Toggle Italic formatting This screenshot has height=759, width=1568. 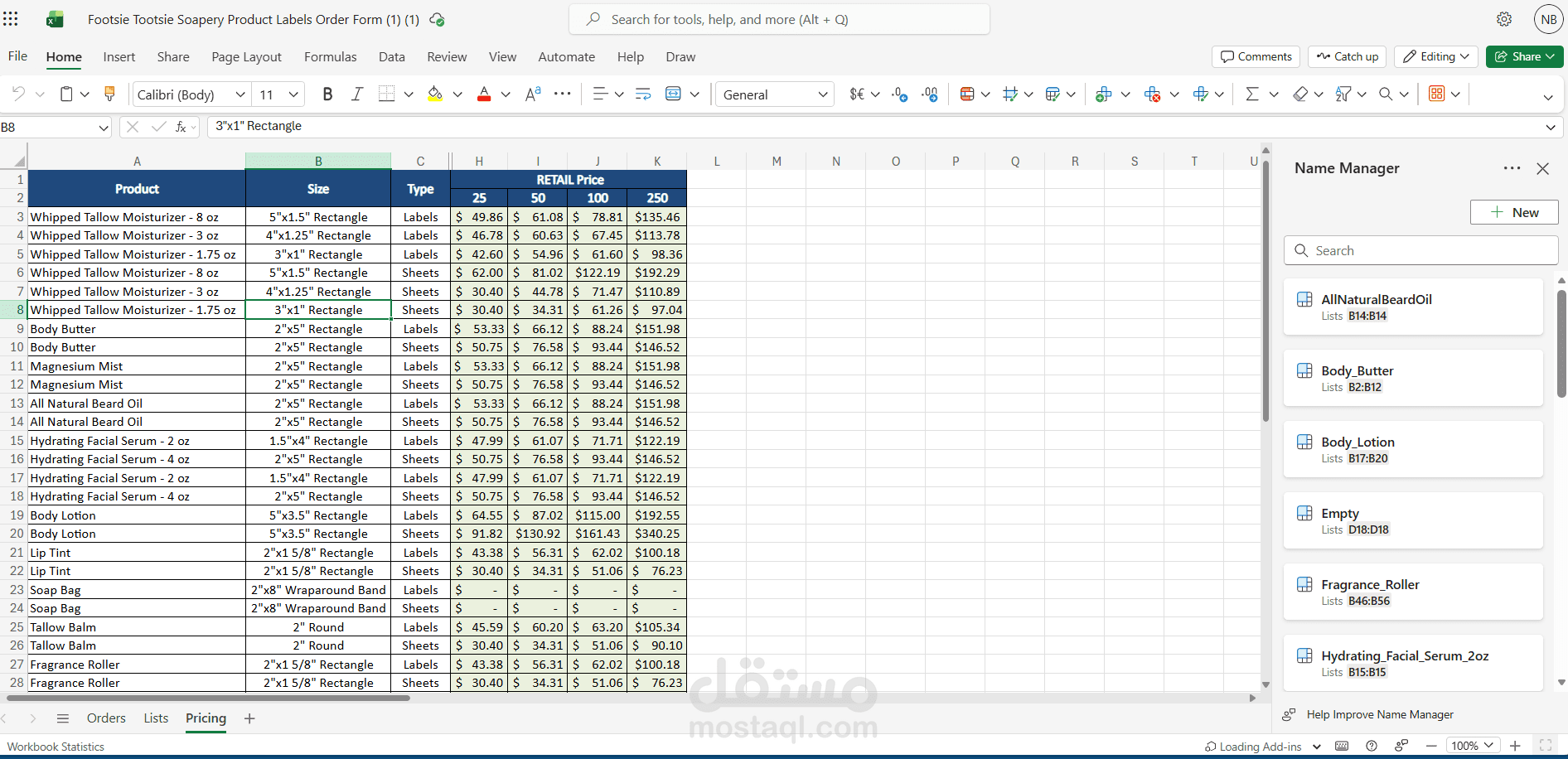tap(357, 94)
